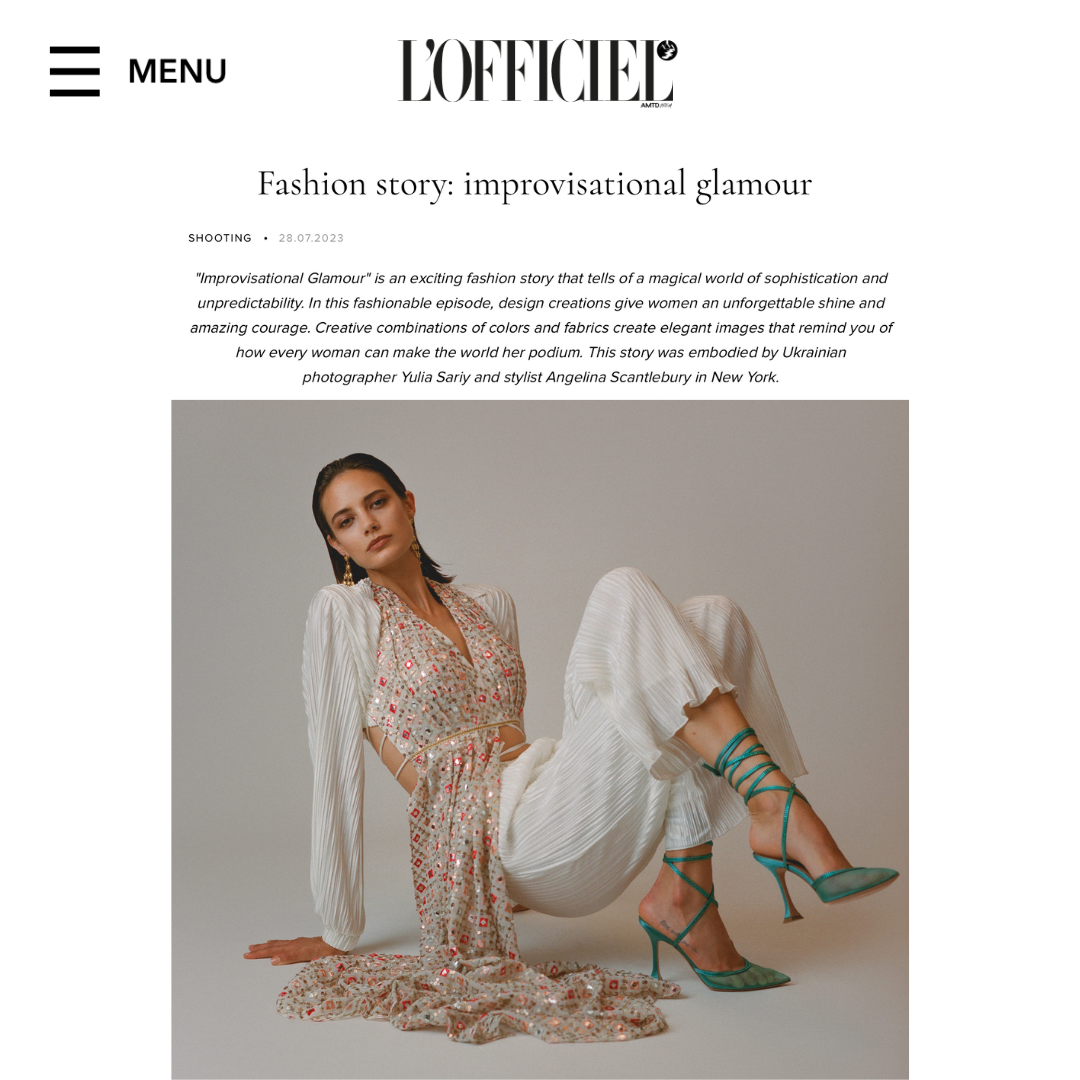Open the main fashion photo

point(540,739)
